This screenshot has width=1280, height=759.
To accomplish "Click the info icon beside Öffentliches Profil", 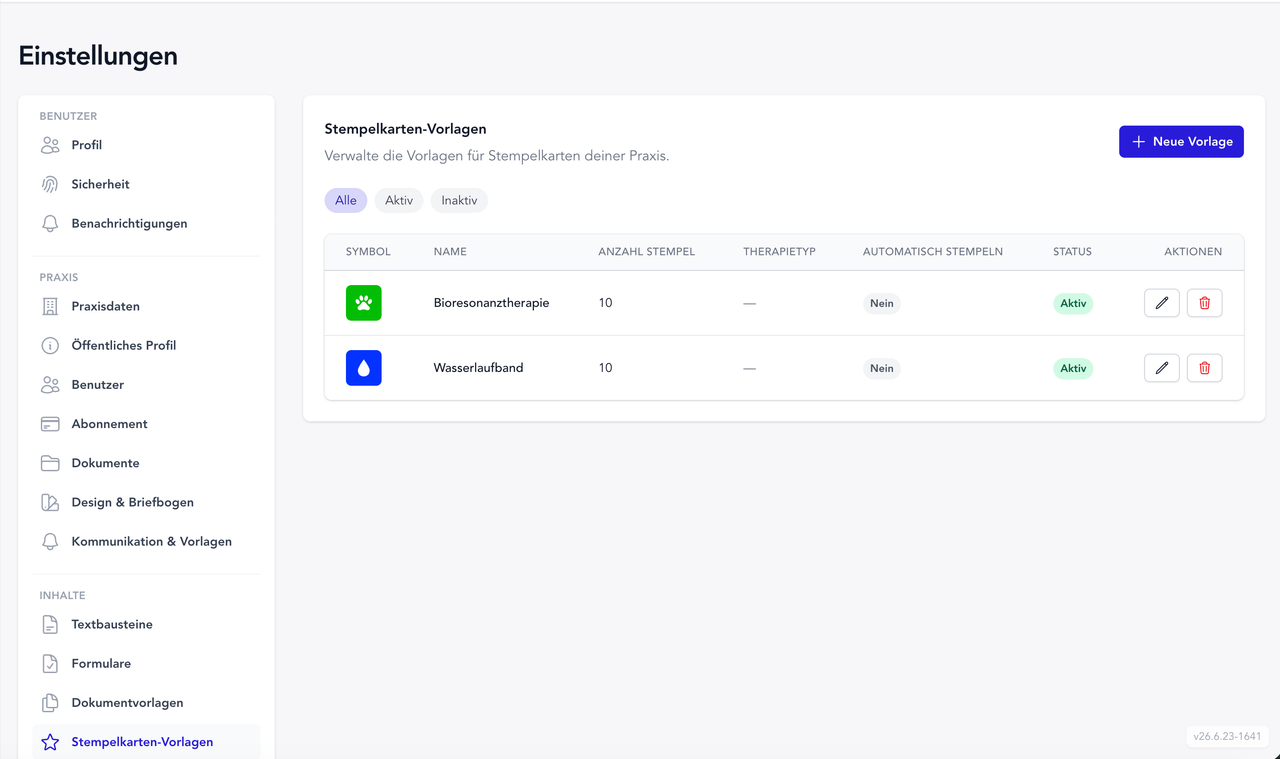I will click(x=50, y=345).
